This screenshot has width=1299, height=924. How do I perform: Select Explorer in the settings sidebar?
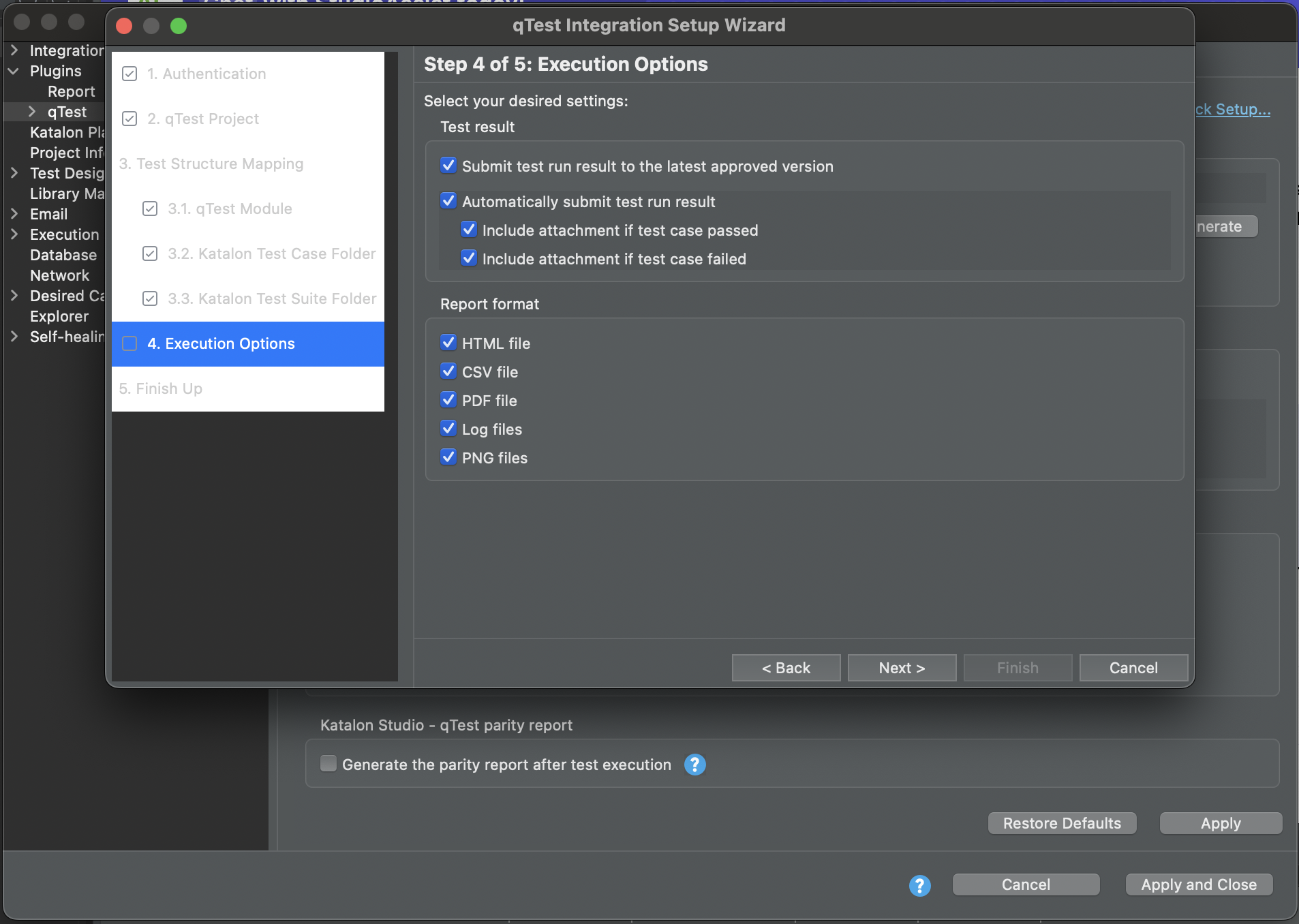[x=59, y=316]
